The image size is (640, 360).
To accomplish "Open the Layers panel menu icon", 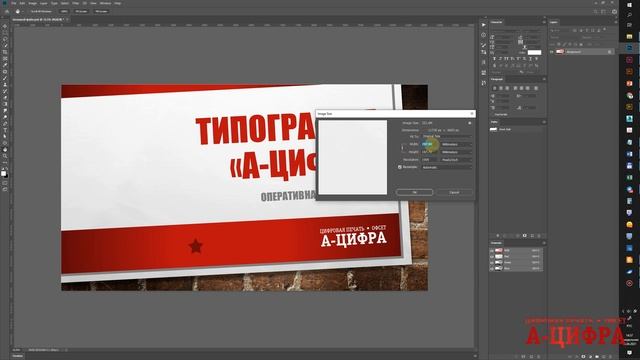I will (x=616, y=22).
